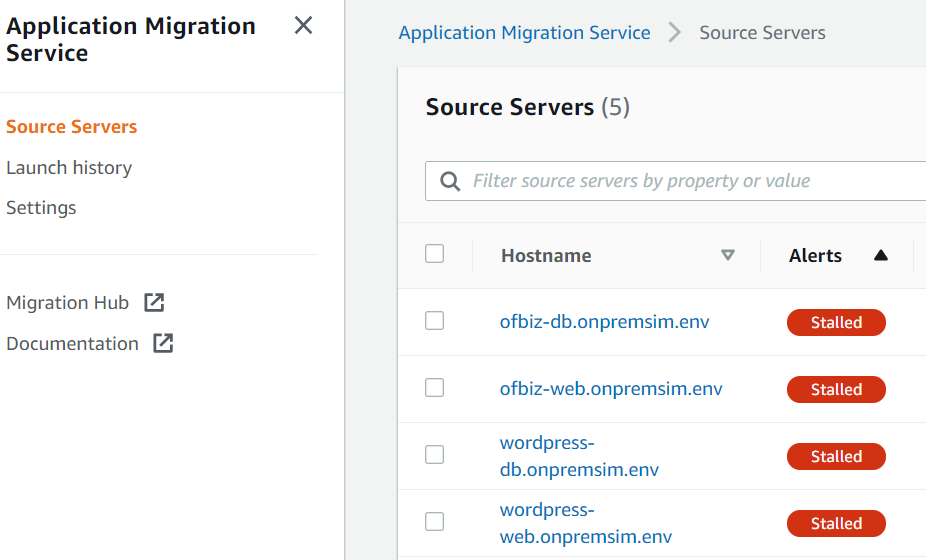The image size is (926, 560).
Task: Open Documentation external link
Action: pyautogui.click(x=72, y=343)
